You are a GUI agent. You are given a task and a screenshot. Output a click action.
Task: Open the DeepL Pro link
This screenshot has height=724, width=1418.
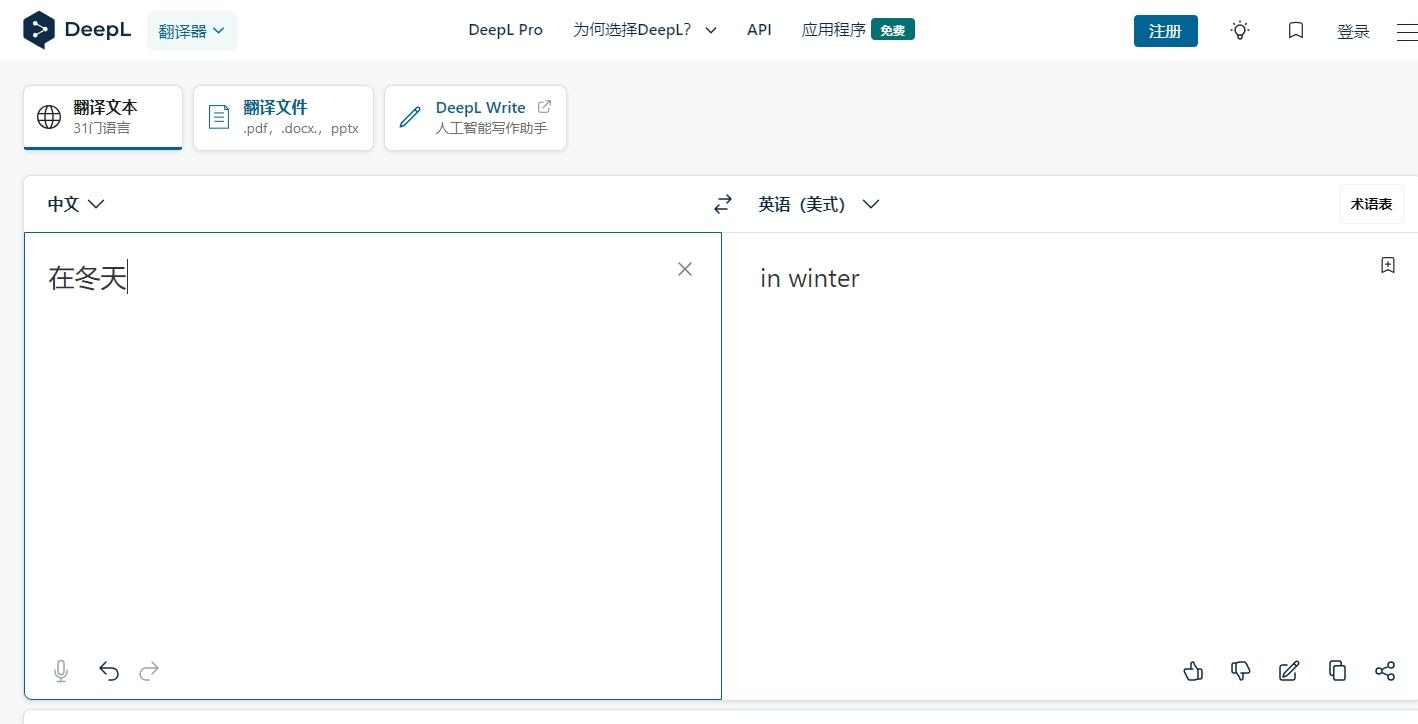pos(505,30)
